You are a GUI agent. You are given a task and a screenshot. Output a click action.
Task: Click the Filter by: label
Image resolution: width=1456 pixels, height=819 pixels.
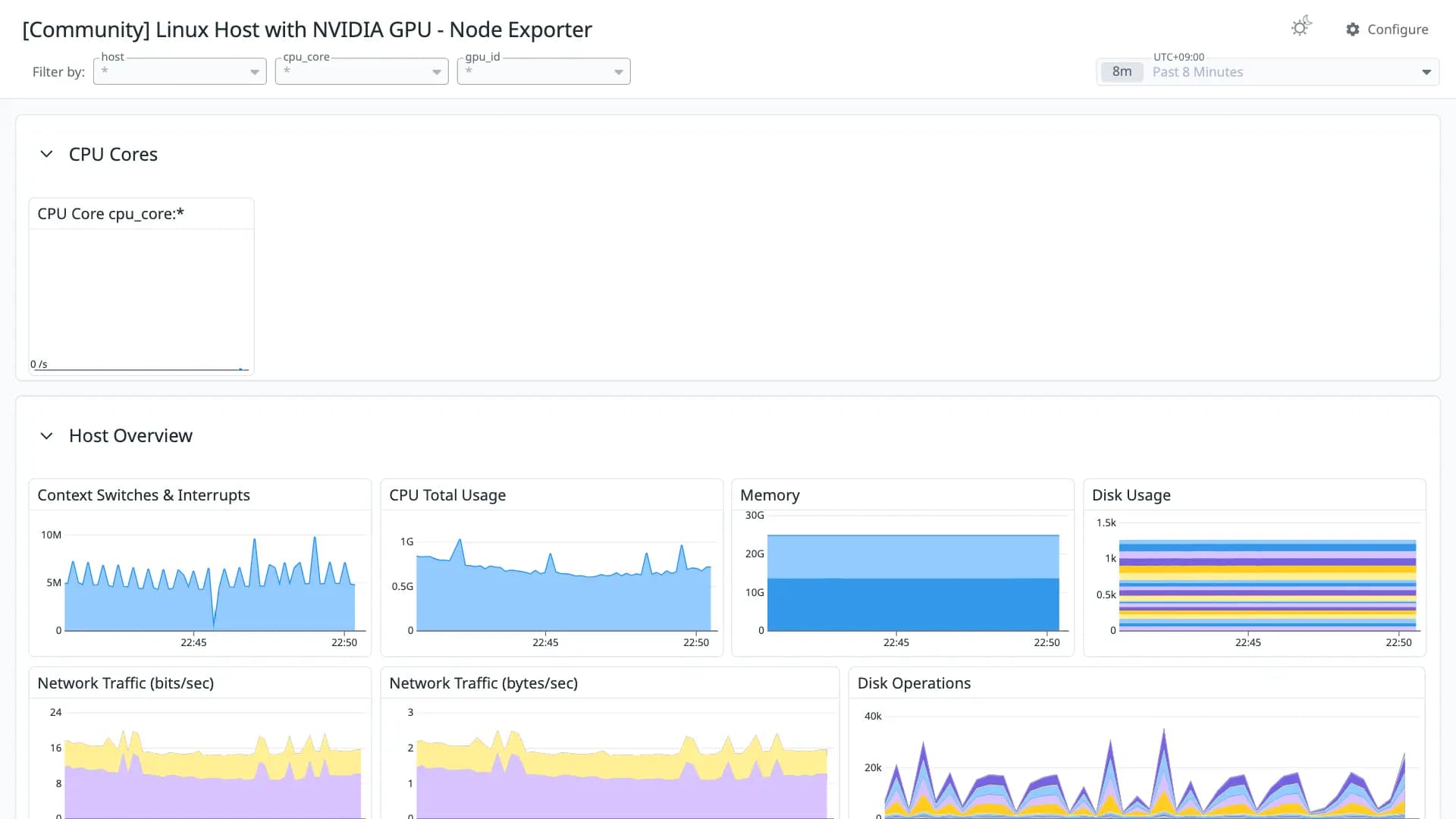[58, 72]
